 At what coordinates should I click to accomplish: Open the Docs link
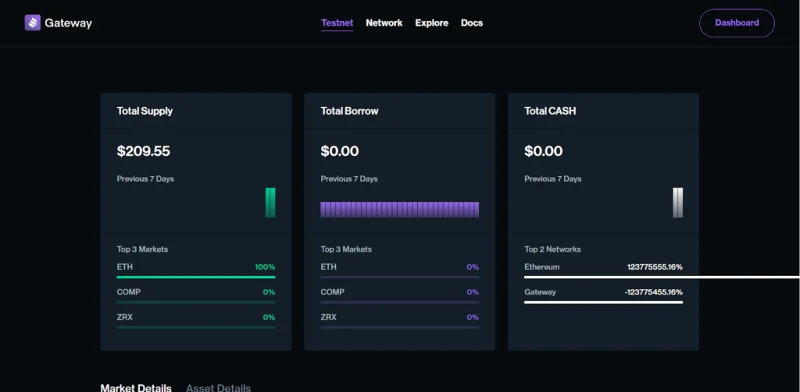coord(472,23)
